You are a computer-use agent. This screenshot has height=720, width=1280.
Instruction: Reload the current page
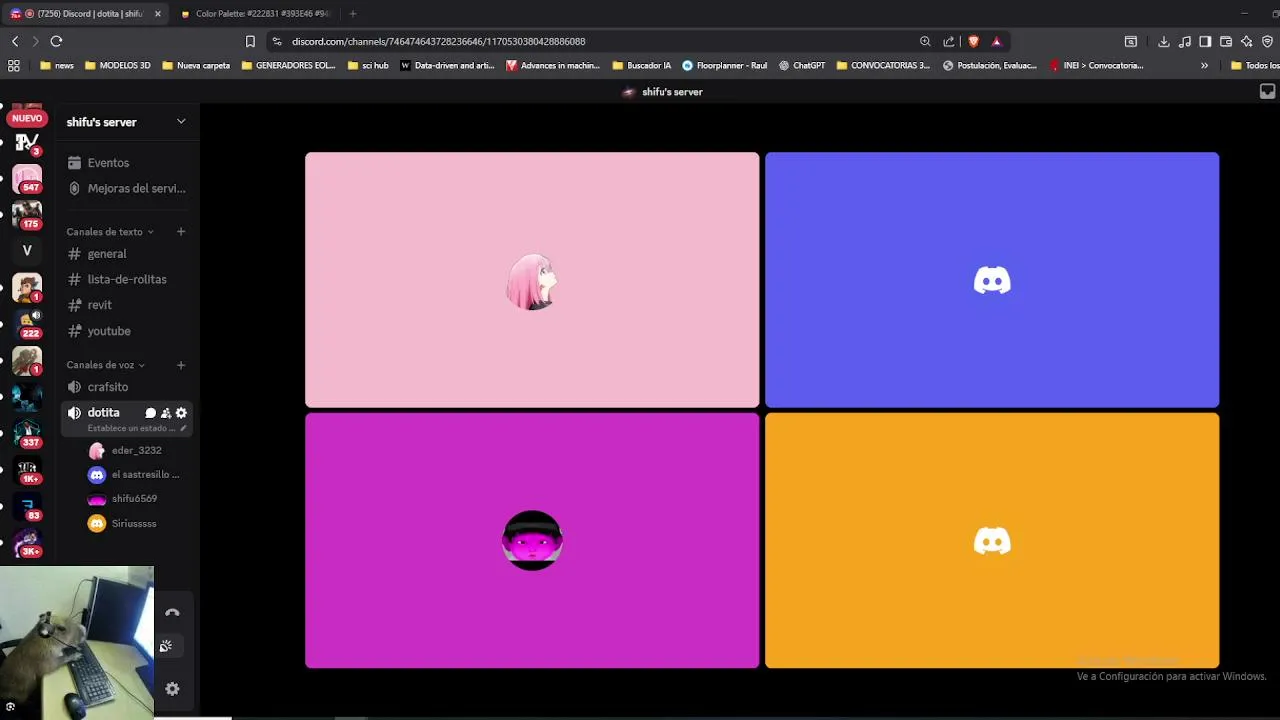pyautogui.click(x=56, y=41)
